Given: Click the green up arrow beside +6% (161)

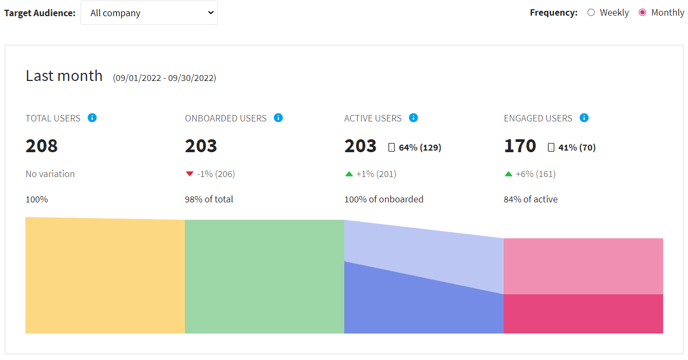Looking at the screenshot, I should [x=508, y=174].
